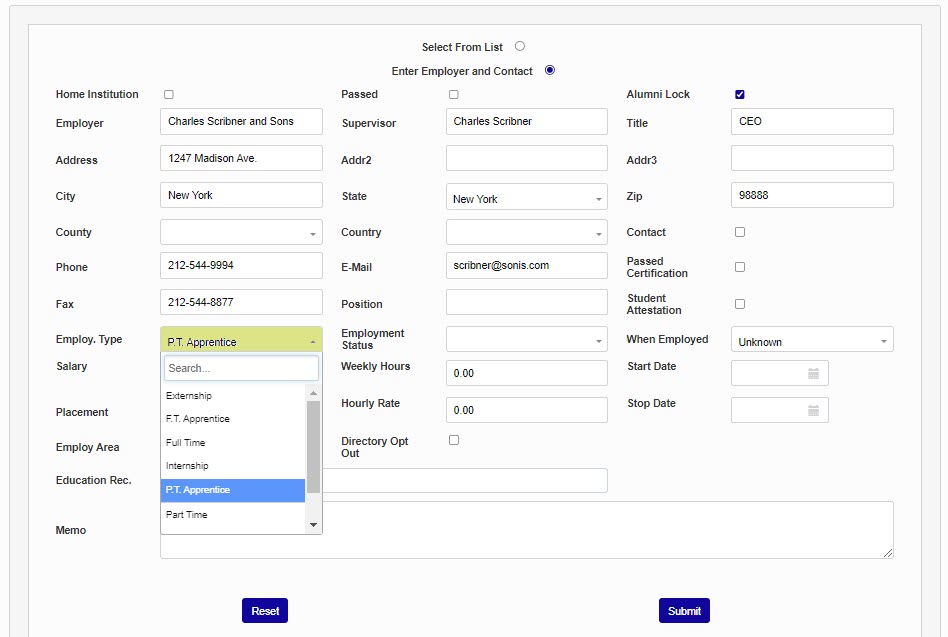Check the Passed Certification checkbox
The height and width of the screenshot is (637, 948).
tap(740, 267)
